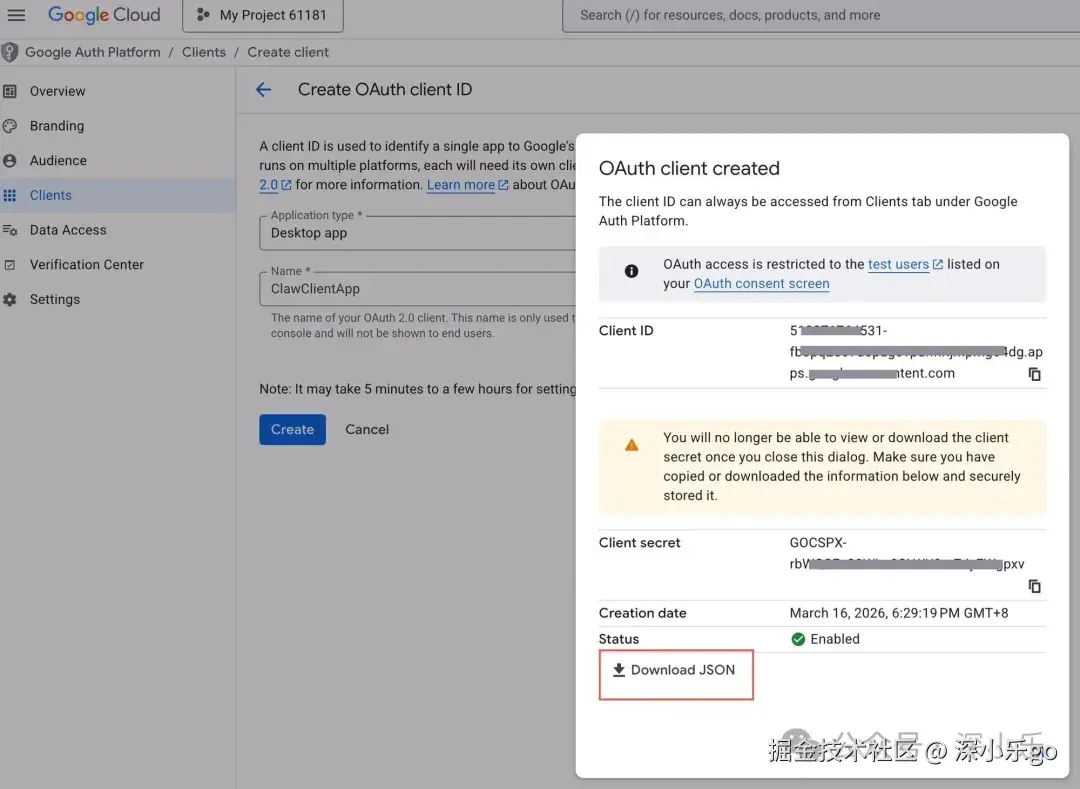Click the Cancel button
Screen dimensions: 1080x789
pos(367,430)
